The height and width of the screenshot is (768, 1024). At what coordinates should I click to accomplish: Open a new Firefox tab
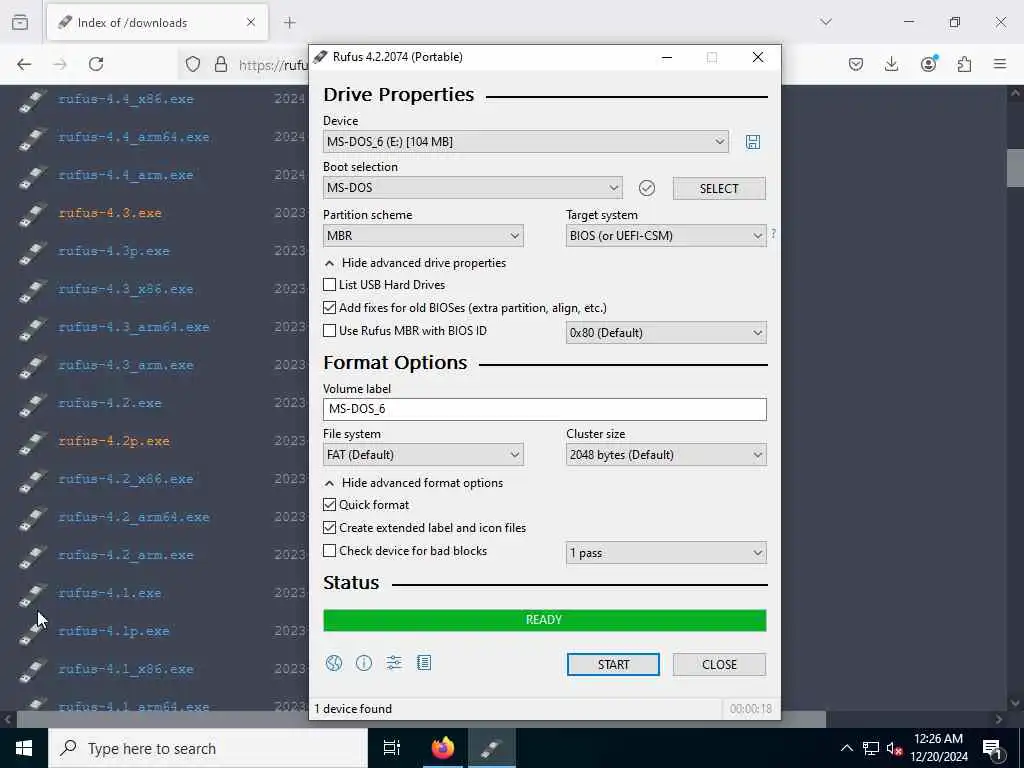[x=290, y=22]
